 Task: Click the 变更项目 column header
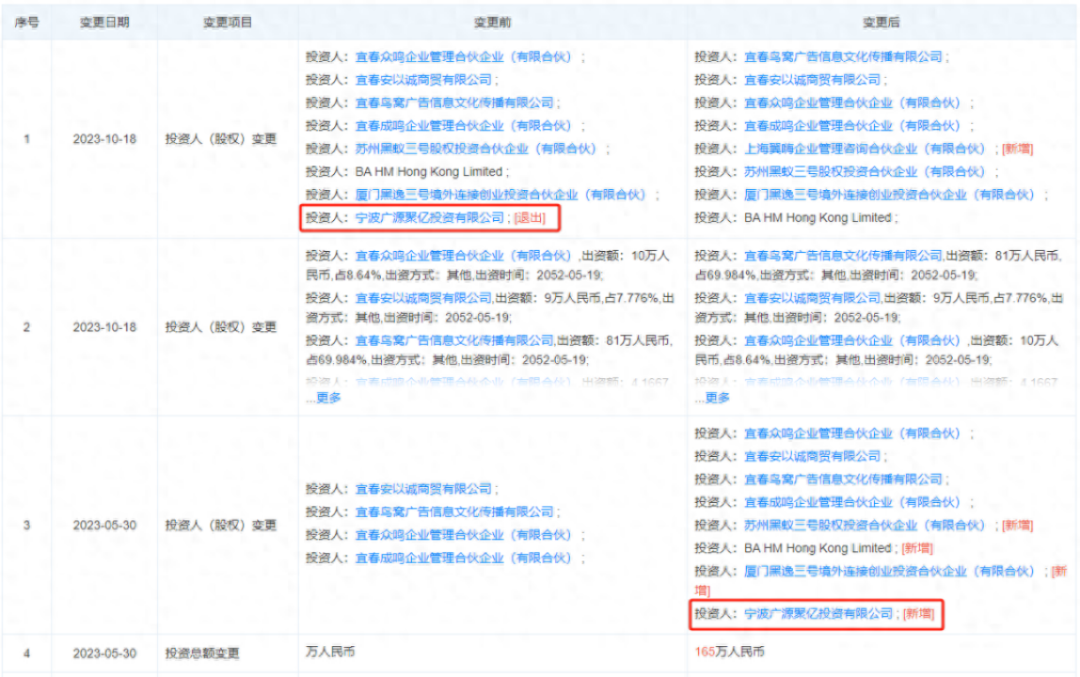(x=227, y=23)
